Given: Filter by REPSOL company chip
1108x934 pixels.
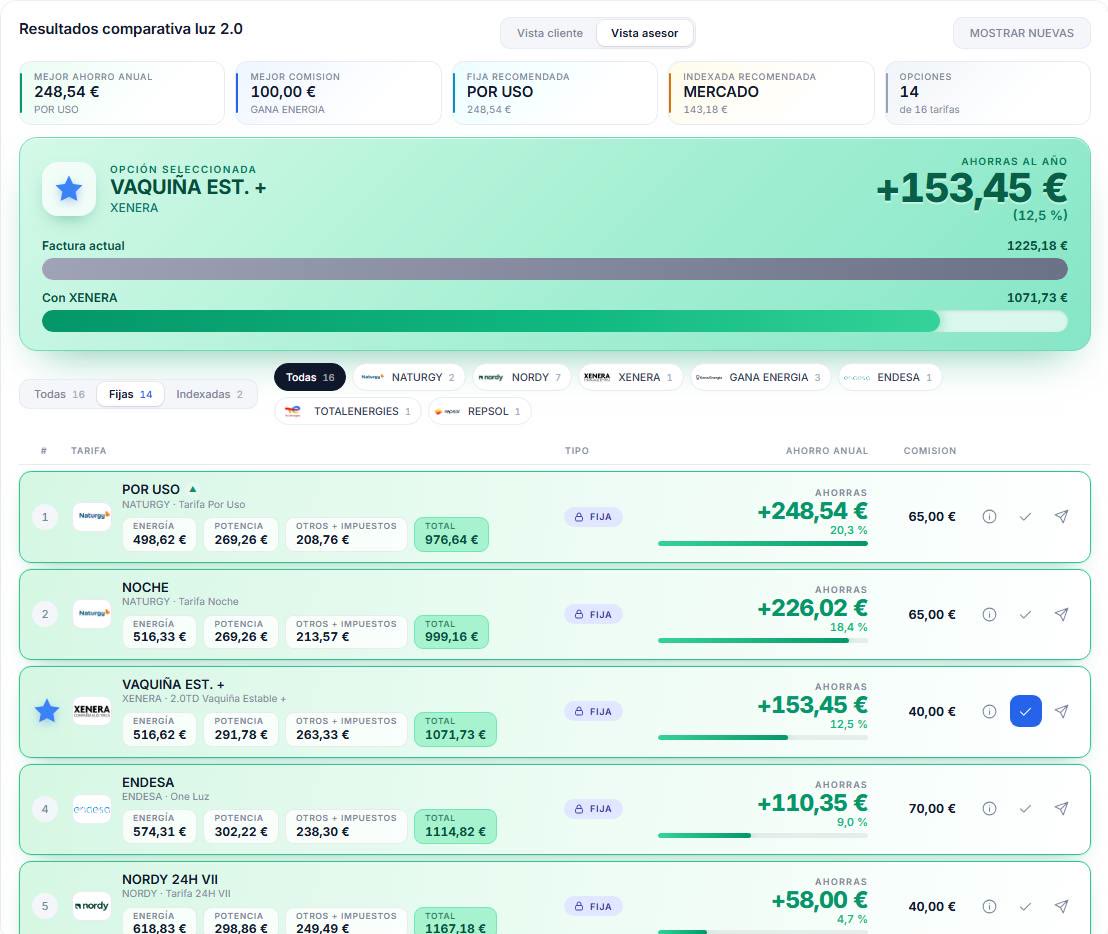Looking at the screenshot, I should (479, 411).
